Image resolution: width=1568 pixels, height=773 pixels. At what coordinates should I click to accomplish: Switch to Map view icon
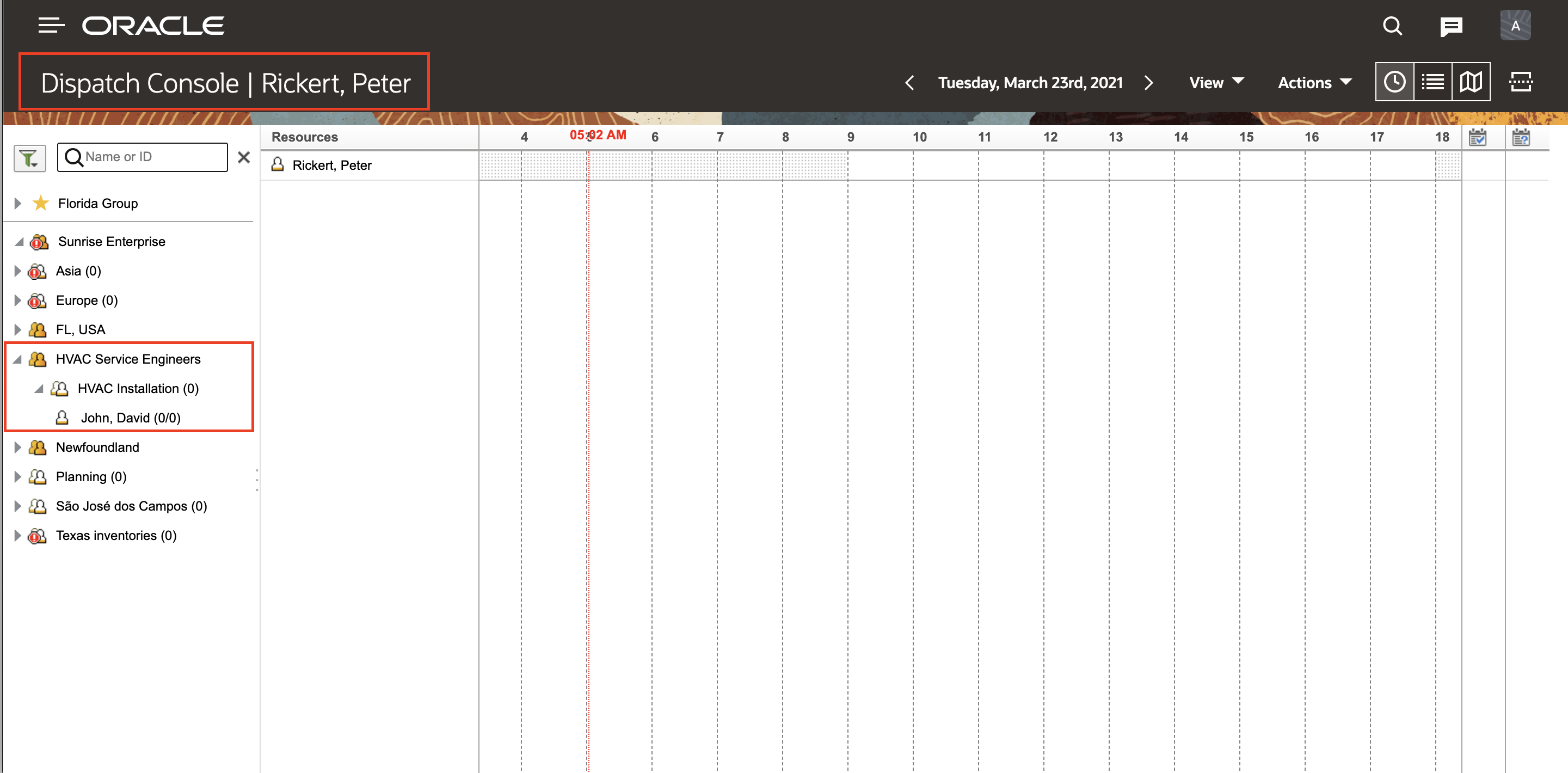[x=1471, y=82]
